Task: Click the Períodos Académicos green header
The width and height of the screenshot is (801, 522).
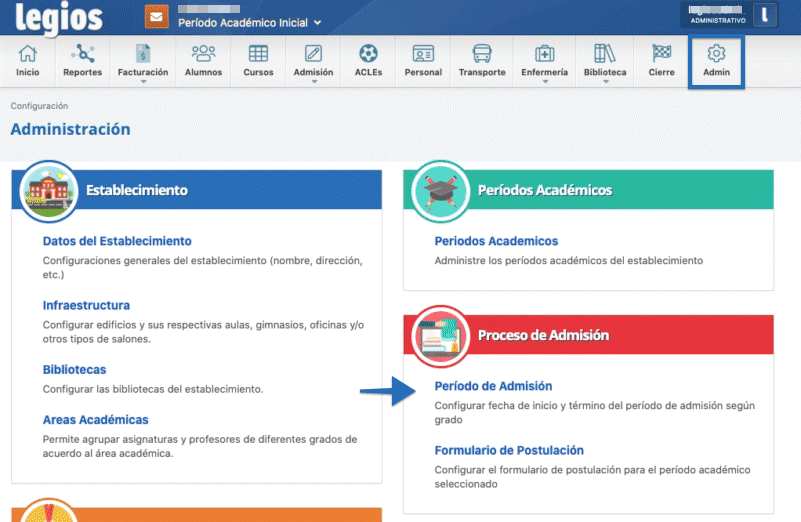Action: tap(588, 190)
